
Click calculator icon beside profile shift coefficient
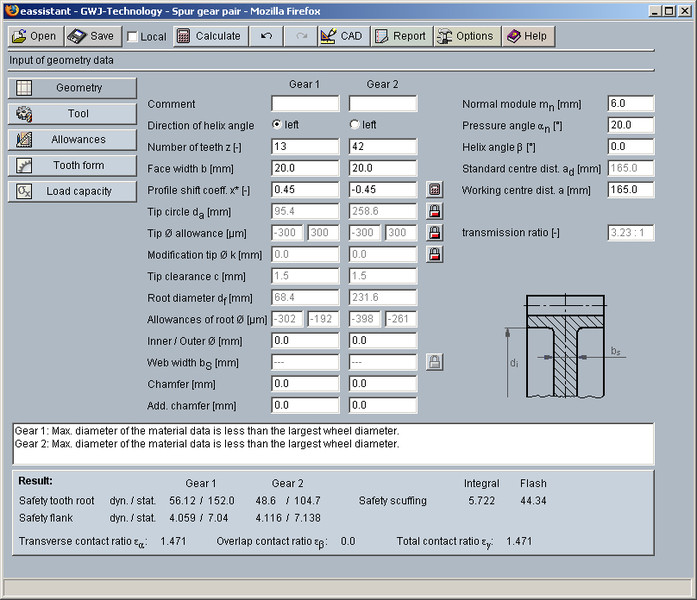pos(434,190)
